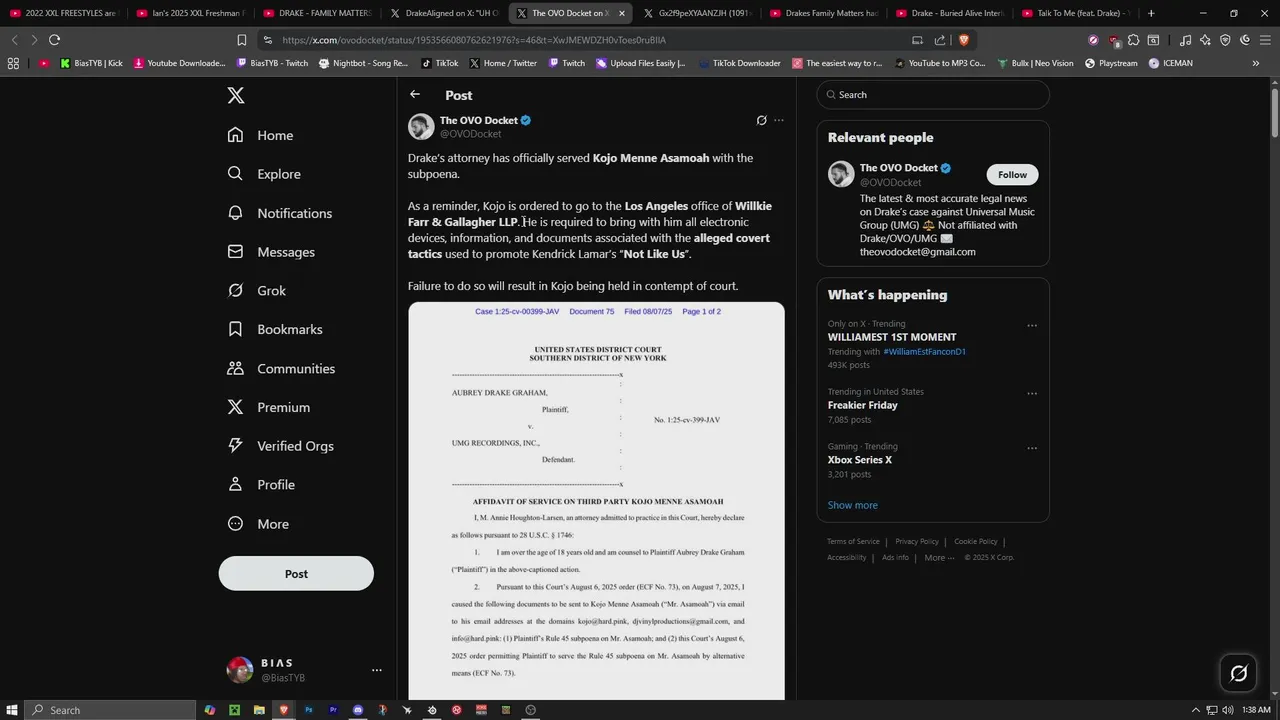Image resolution: width=1280 pixels, height=720 pixels.
Task: Open Notifications in X sidebar
Action: (x=280, y=213)
